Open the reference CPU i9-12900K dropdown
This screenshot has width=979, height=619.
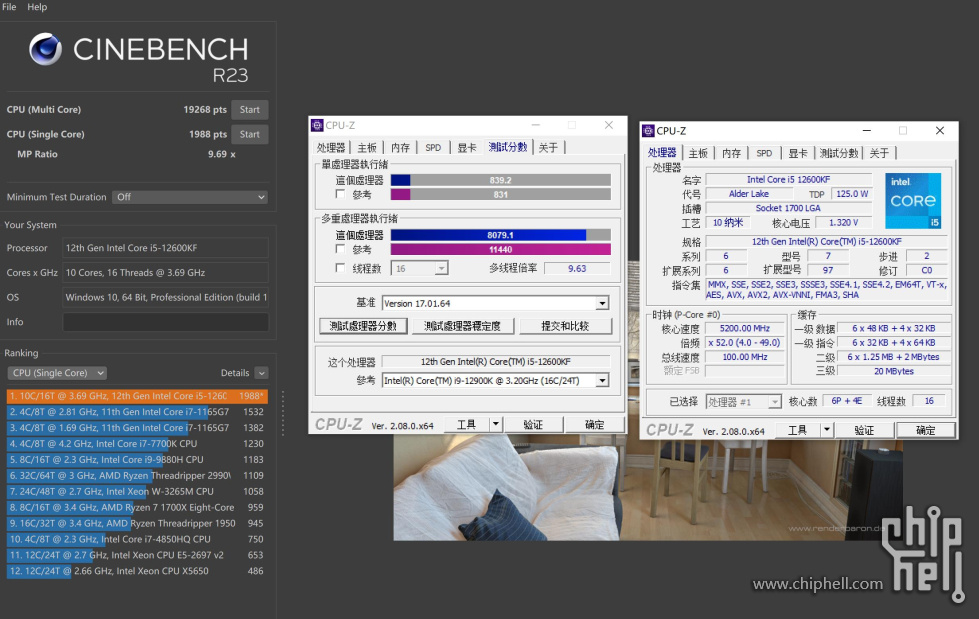pos(495,380)
